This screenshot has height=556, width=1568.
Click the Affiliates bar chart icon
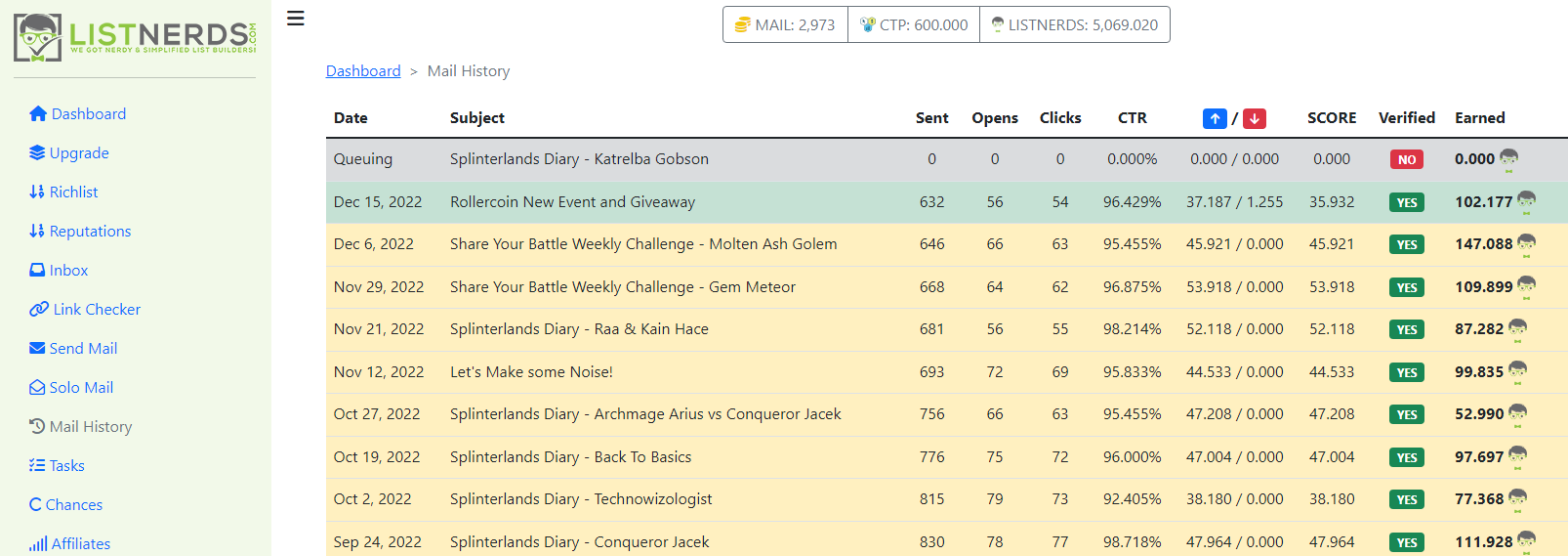click(38, 543)
